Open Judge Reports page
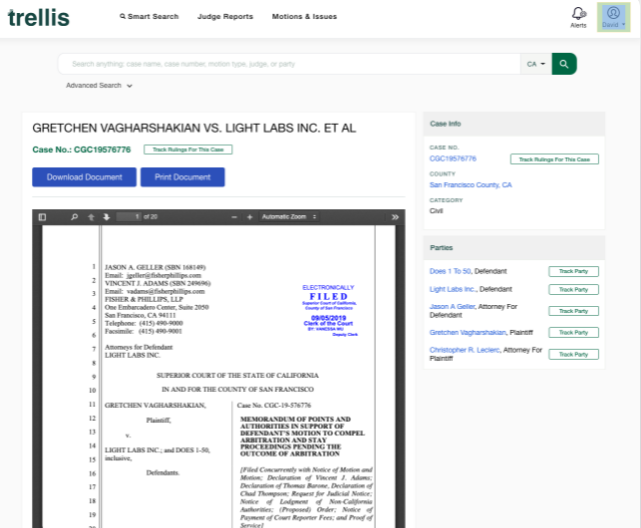The width and height of the screenshot is (641, 528). click(225, 16)
